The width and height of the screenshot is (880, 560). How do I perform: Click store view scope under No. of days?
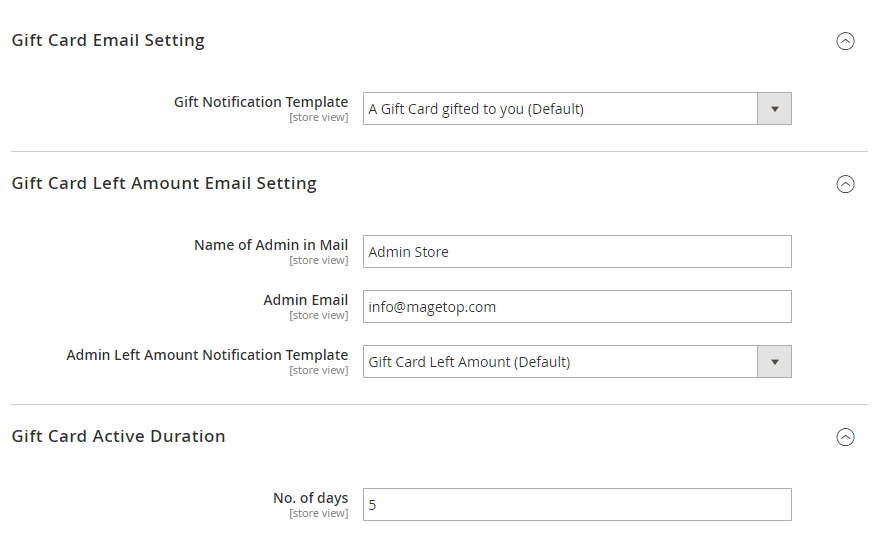click(319, 514)
